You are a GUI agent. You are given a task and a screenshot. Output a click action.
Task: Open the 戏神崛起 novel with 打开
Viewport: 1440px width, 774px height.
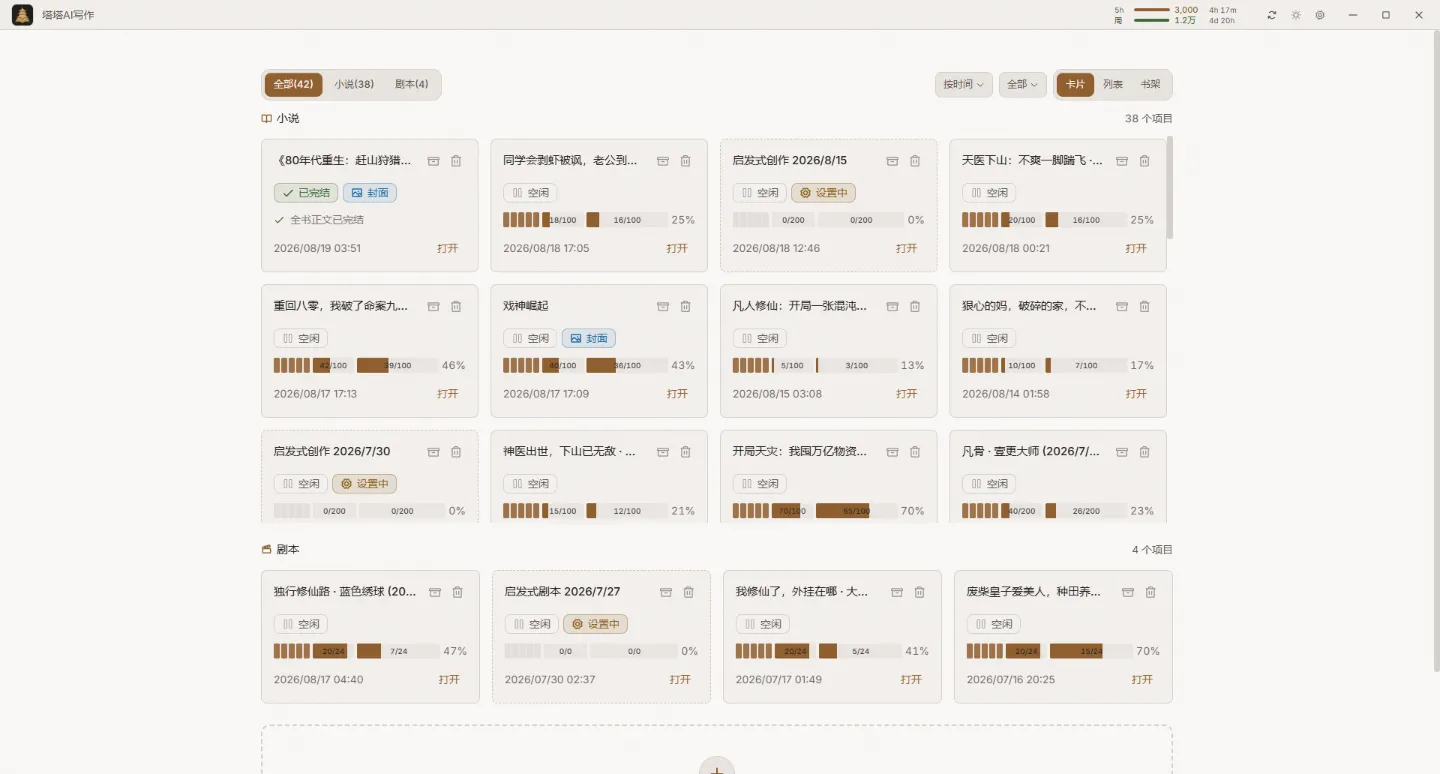(x=677, y=394)
